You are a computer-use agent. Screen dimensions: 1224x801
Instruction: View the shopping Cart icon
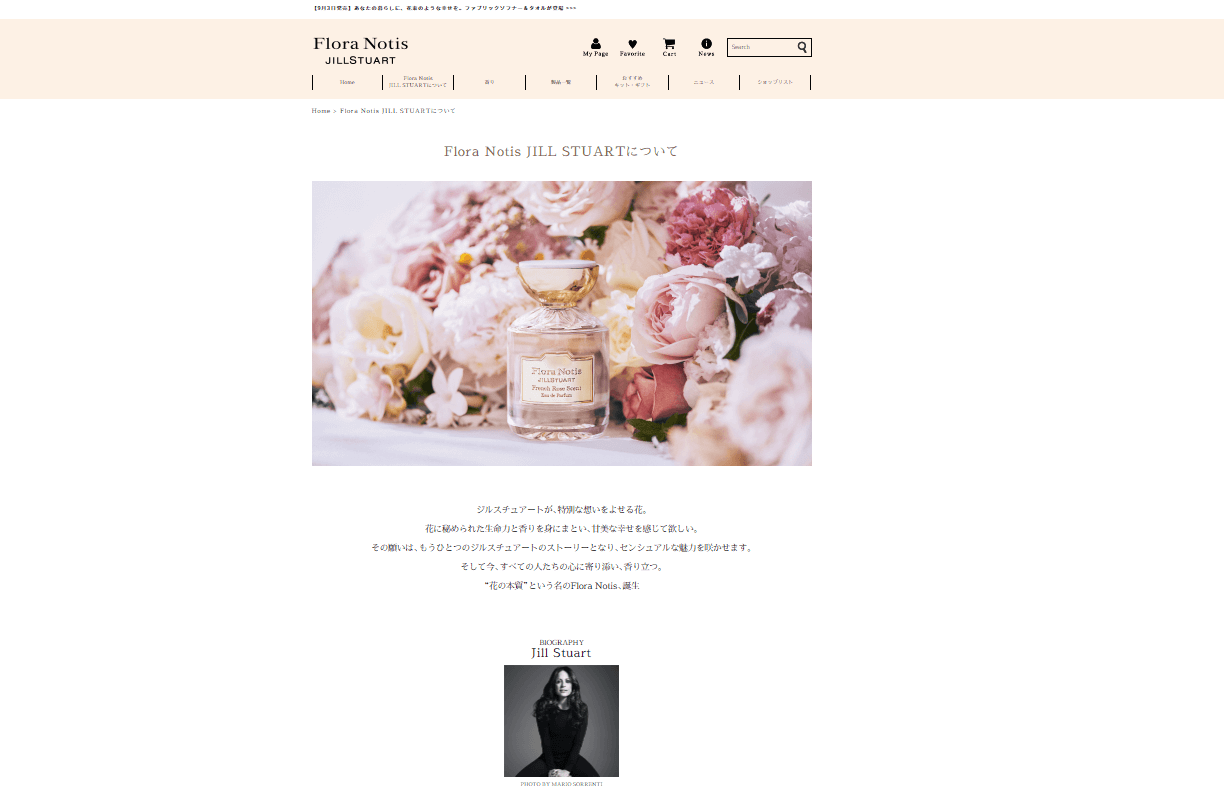[x=669, y=47]
